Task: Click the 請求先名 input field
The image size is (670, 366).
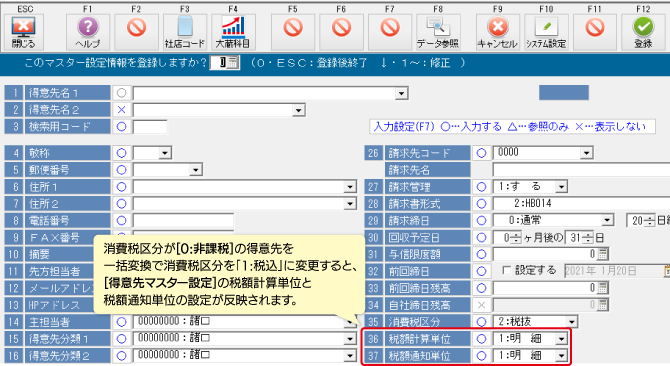Action: [x=581, y=170]
